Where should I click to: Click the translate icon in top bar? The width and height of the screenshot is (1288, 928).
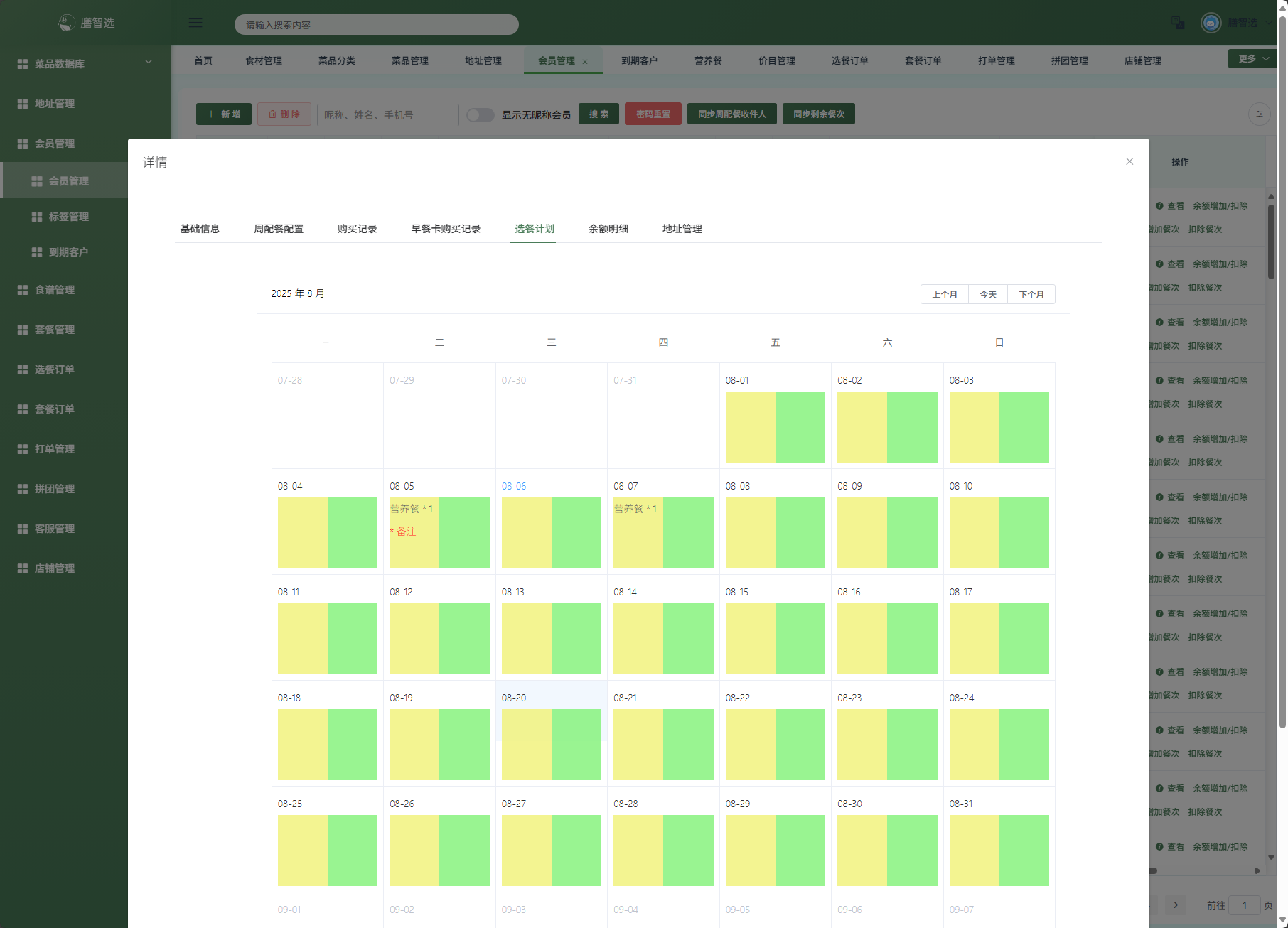[1178, 23]
